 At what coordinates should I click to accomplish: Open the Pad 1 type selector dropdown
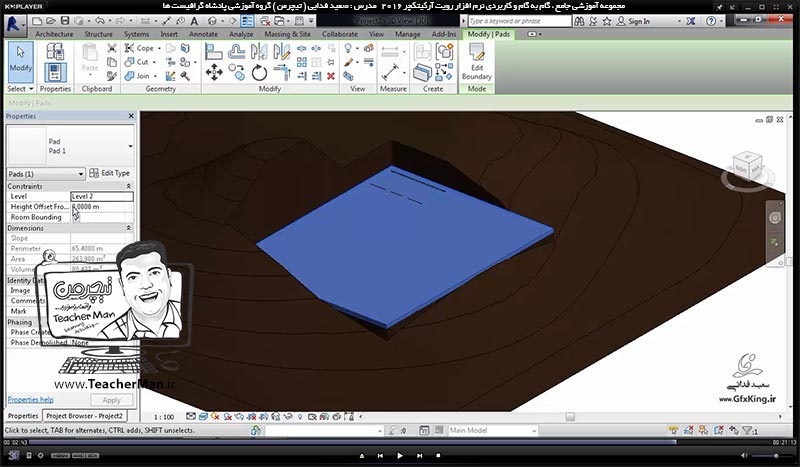(130, 146)
